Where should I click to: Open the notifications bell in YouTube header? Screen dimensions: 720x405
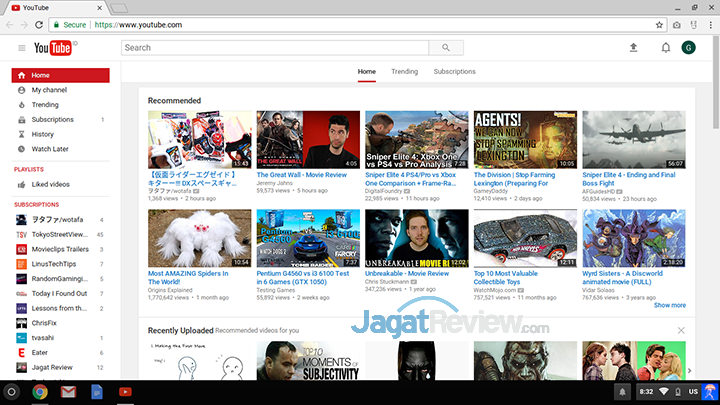666,48
